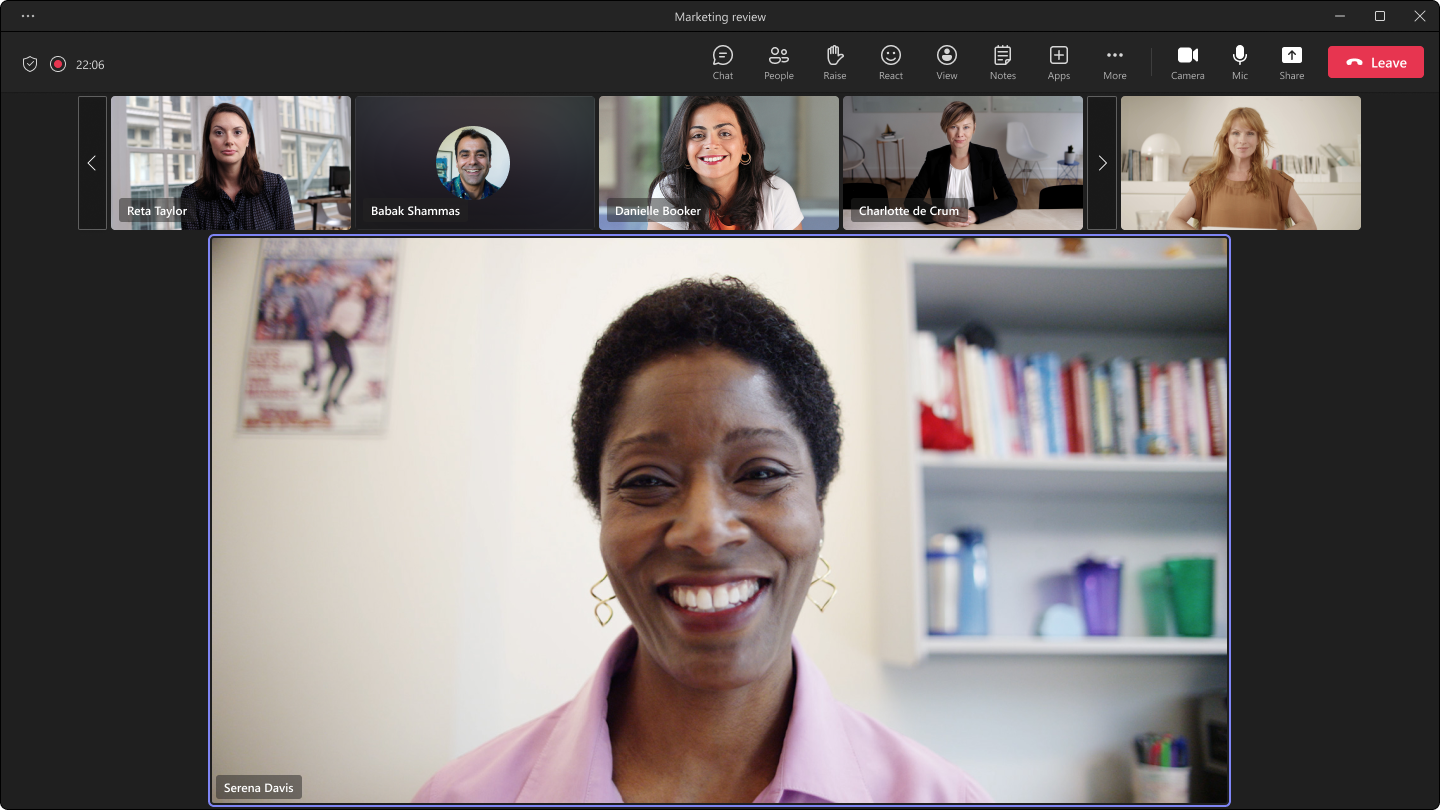The width and height of the screenshot is (1440, 810).
Task: Open meeting Notes
Action: tap(1002, 61)
